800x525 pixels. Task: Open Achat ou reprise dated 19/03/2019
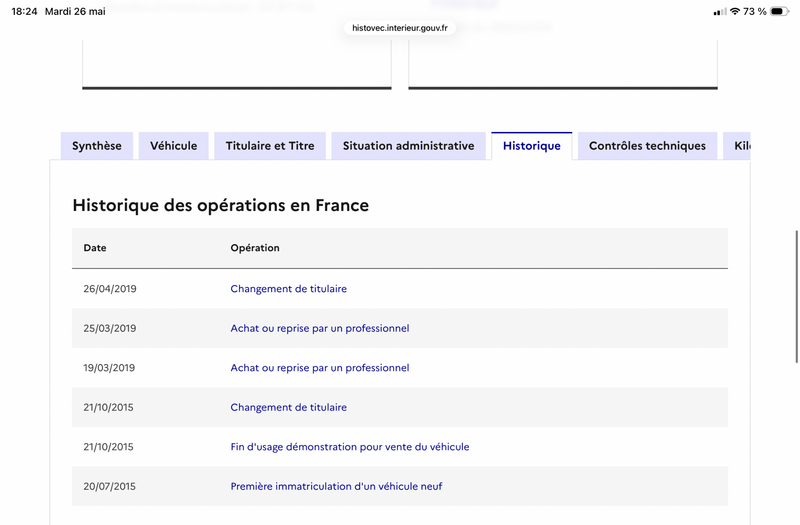(x=320, y=368)
